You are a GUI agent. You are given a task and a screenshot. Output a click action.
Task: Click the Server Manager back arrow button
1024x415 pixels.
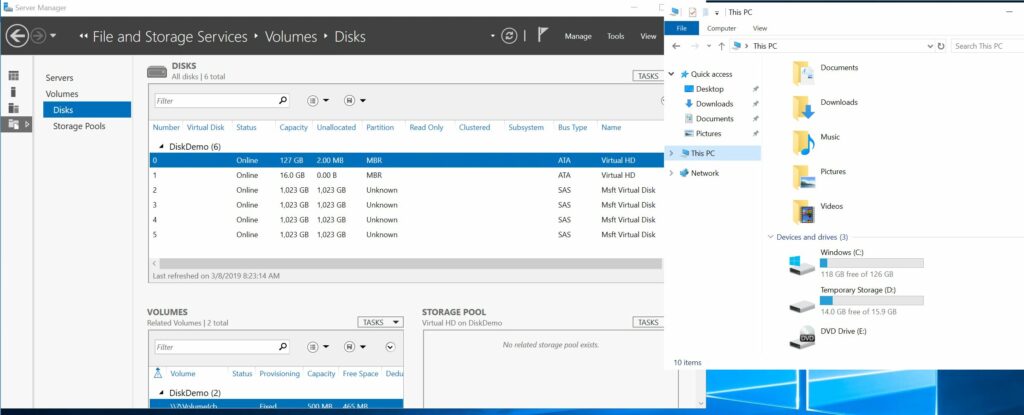coord(17,35)
